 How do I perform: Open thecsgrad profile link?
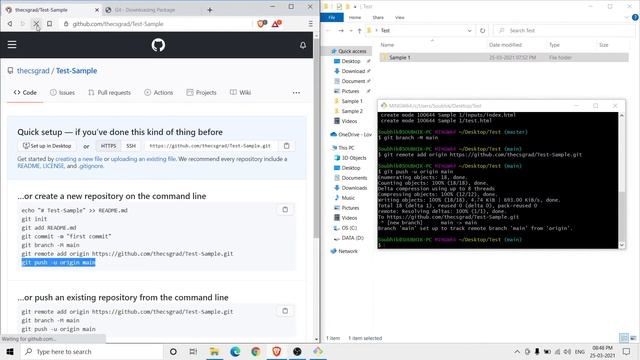coord(33,71)
